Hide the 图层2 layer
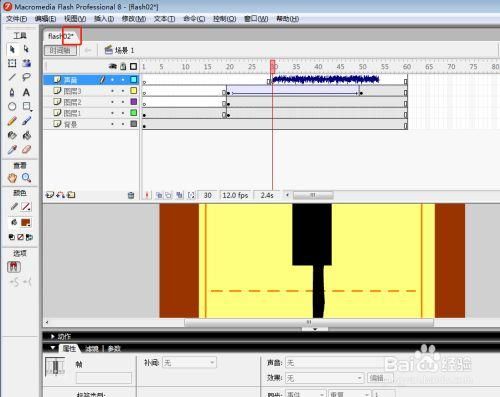The width and height of the screenshot is (500, 397). tap(113, 102)
